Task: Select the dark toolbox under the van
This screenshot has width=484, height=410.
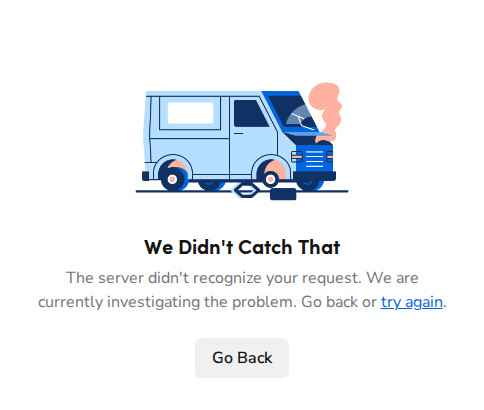Action: click(283, 194)
